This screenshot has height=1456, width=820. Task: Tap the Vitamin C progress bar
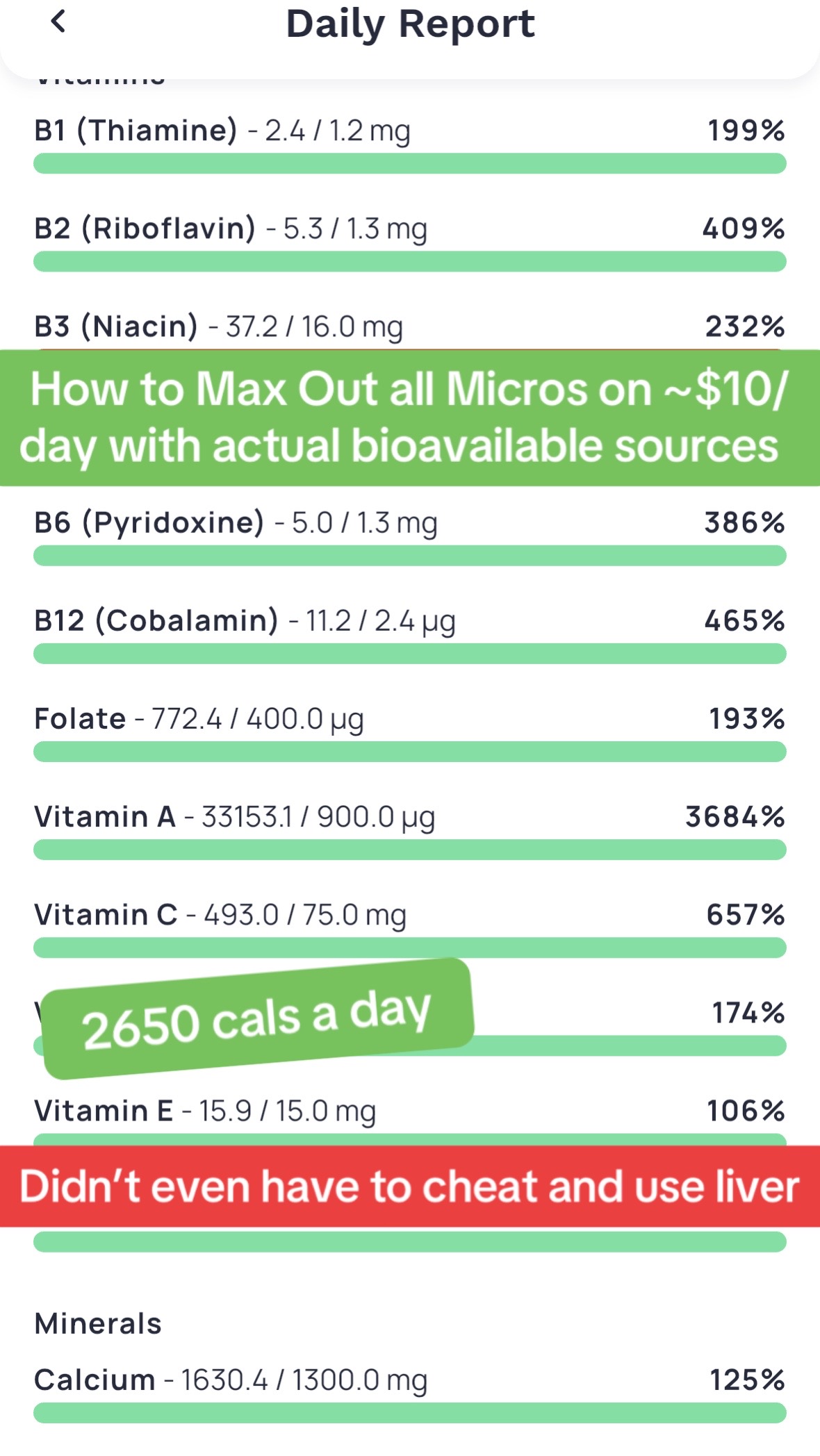click(x=410, y=948)
